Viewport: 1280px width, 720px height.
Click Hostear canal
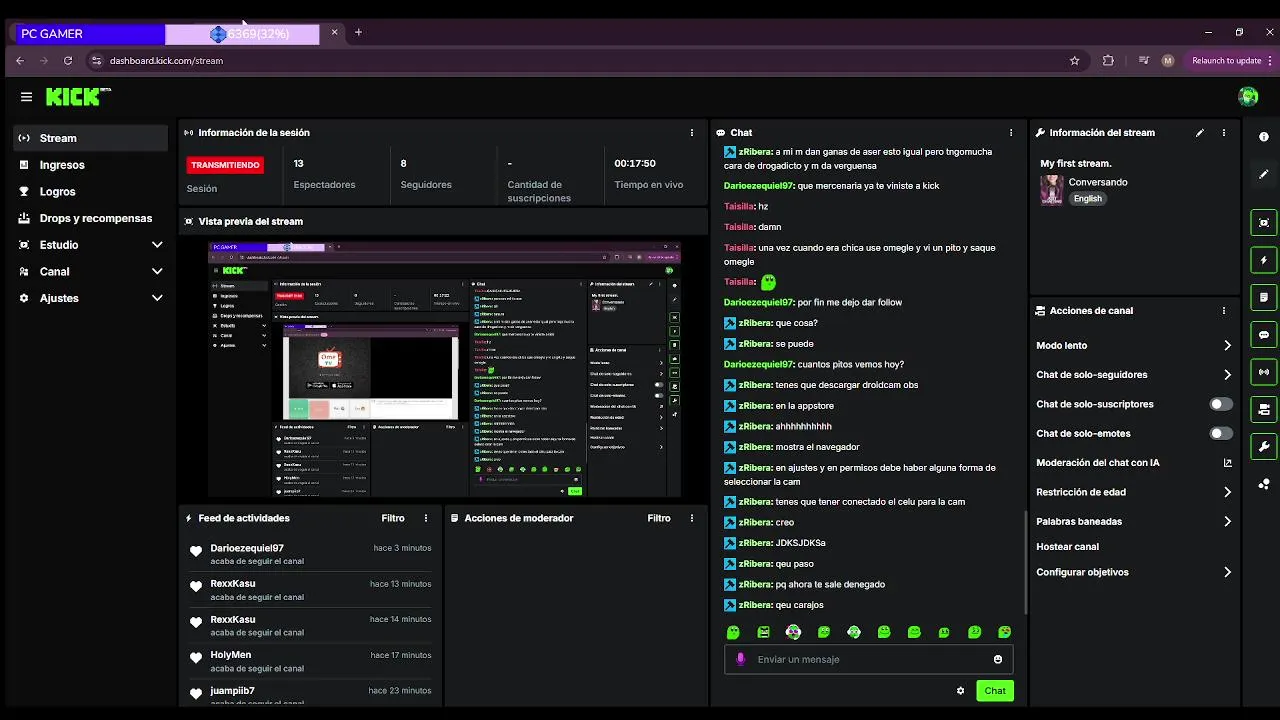tap(1068, 547)
